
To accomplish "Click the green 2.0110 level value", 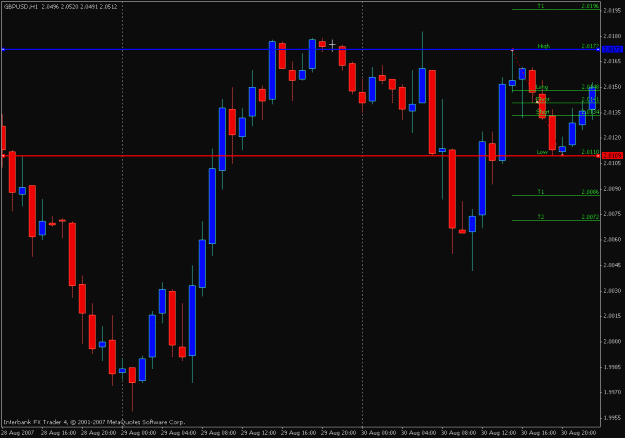I will point(590,152).
